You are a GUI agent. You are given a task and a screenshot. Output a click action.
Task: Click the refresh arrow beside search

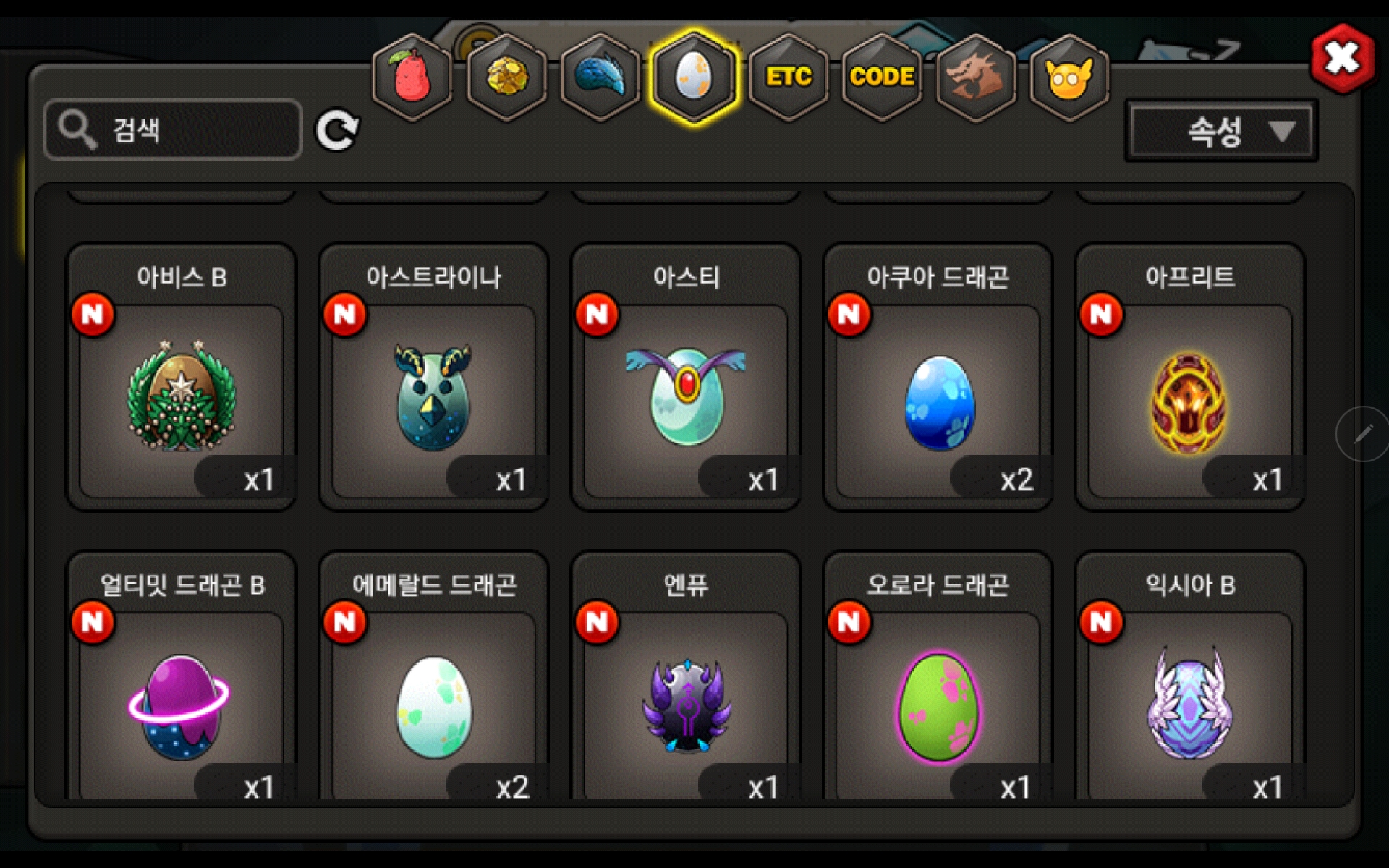pos(336,130)
